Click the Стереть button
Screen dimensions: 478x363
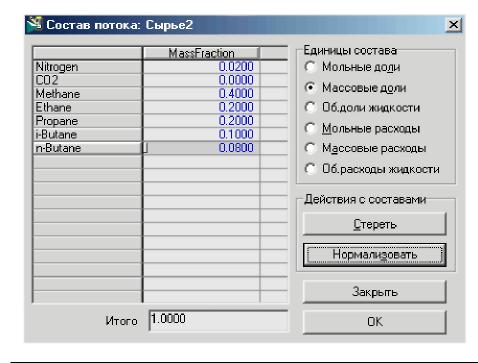click(x=374, y=224)
